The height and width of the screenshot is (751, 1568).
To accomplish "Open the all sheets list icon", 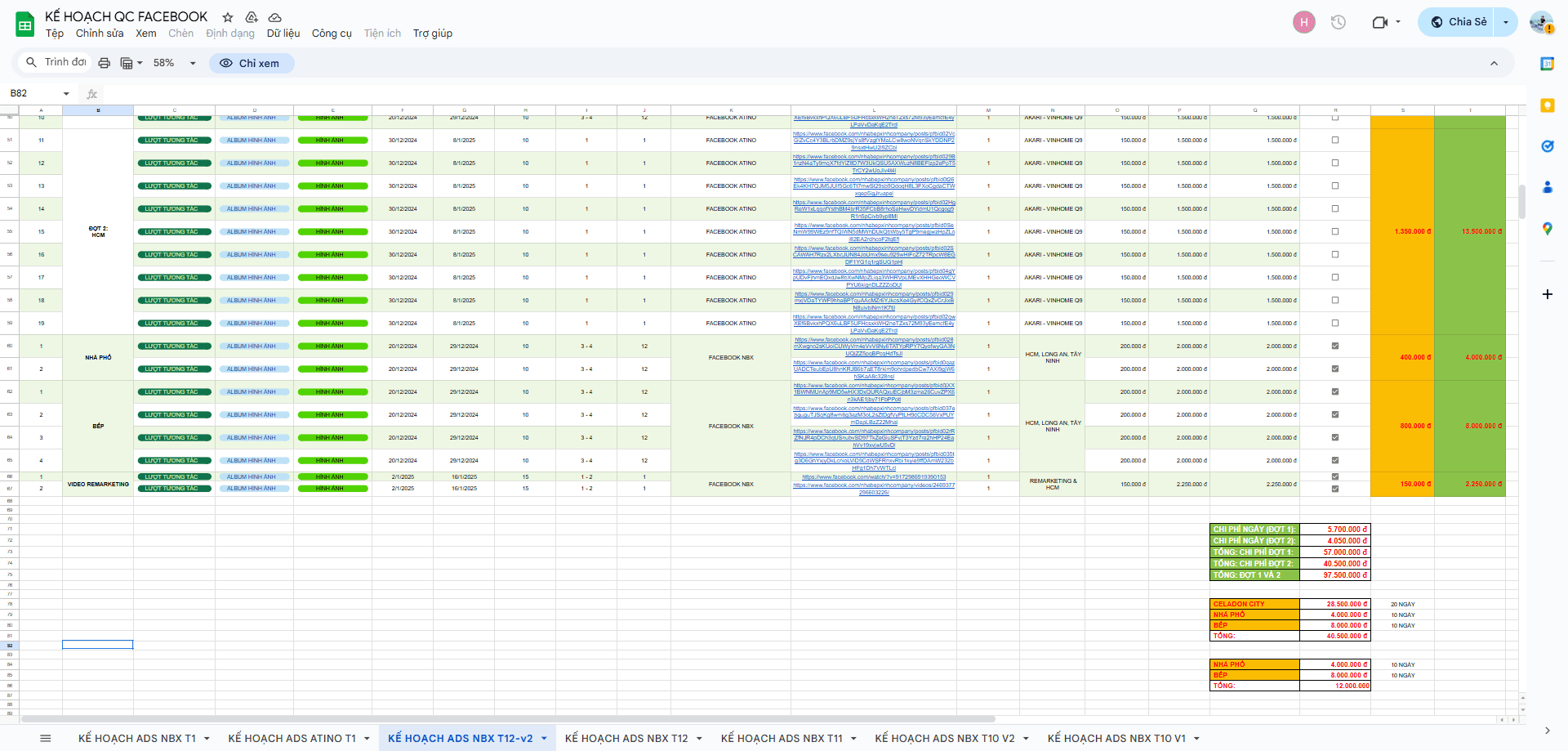I will pos(46,738).
